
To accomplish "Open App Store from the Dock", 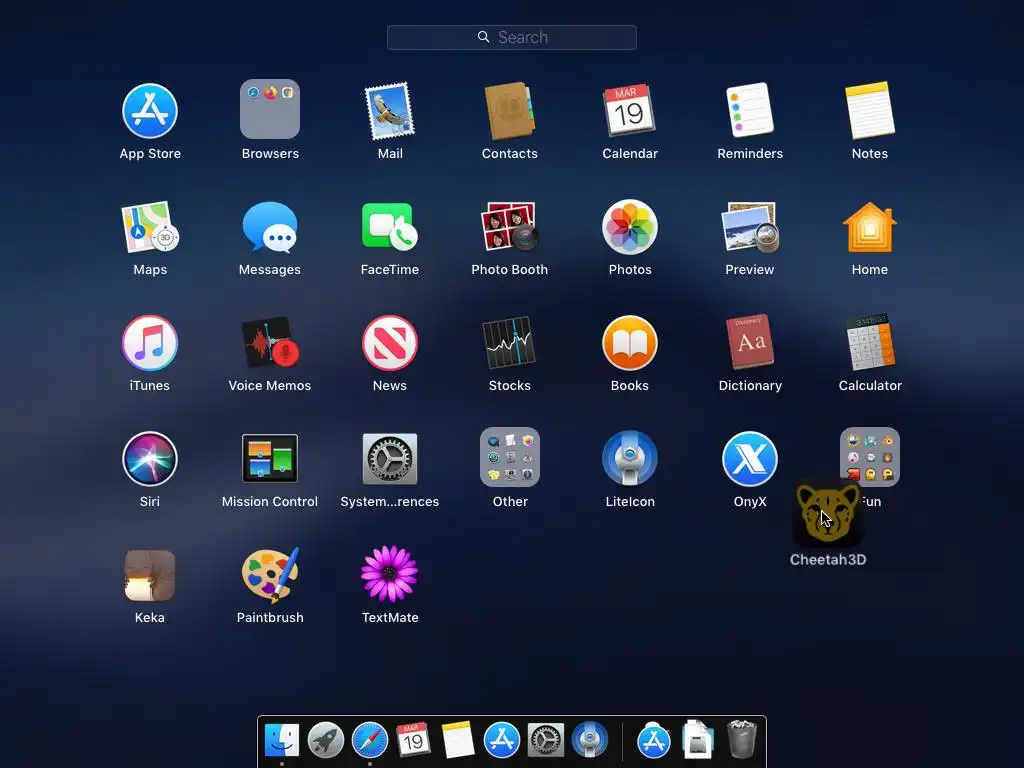I will 502,741.
